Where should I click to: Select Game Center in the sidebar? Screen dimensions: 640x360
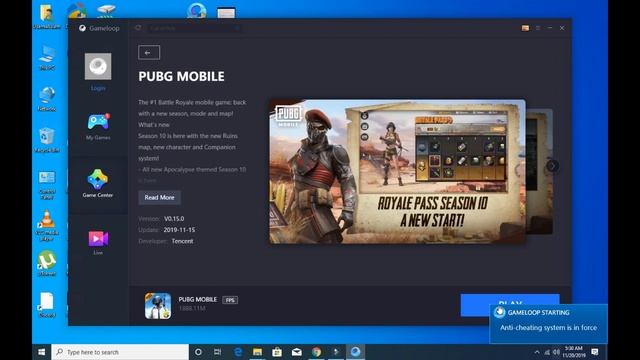(98, 183)
